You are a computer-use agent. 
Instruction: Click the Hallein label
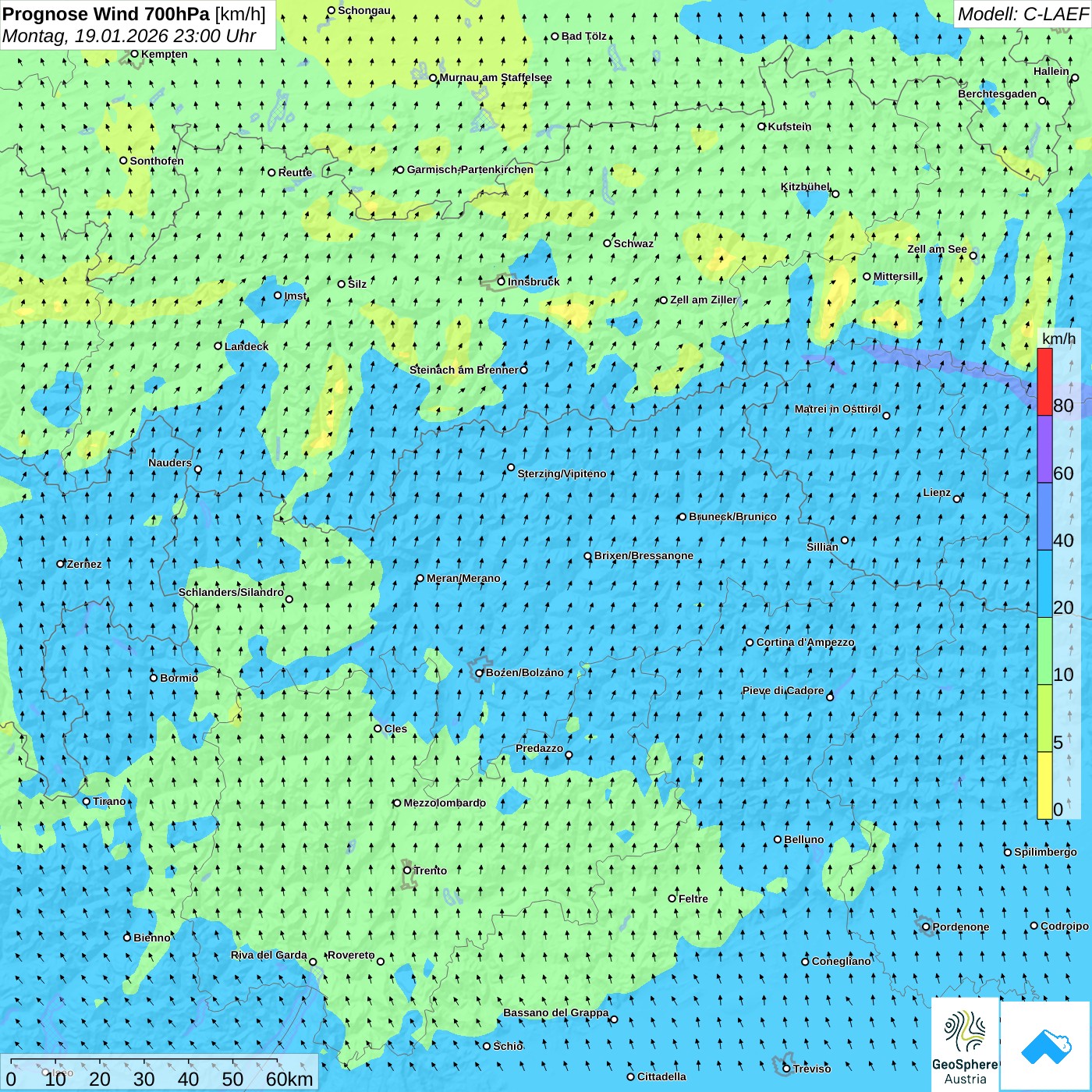click(x=1051, y=72)
